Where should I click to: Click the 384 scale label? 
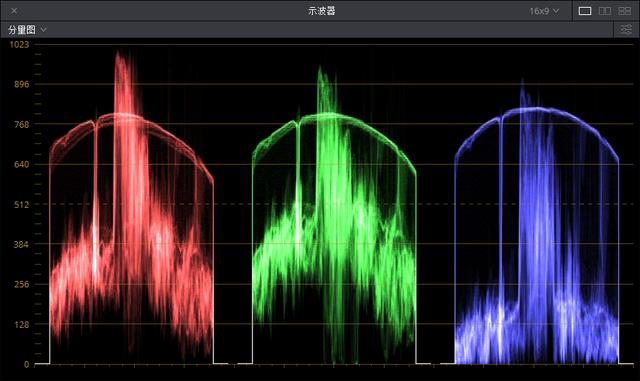[22, 244]
